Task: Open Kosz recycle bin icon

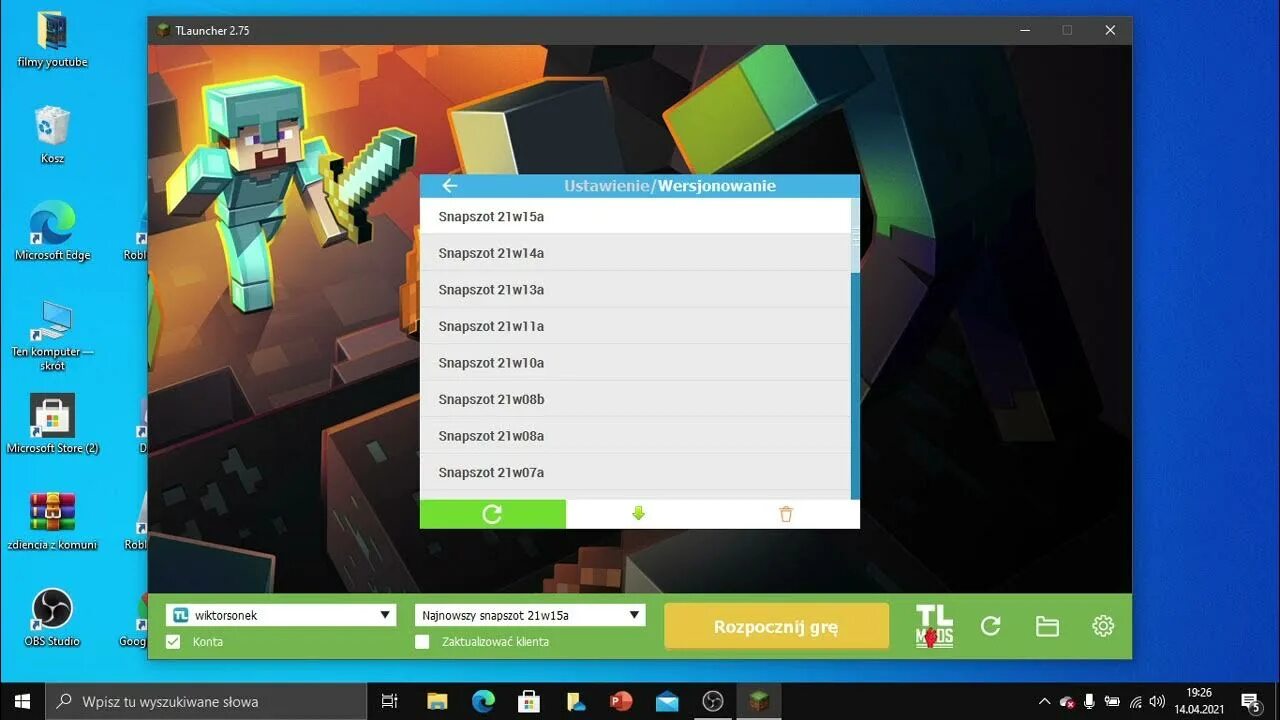Action: [52, 135]
